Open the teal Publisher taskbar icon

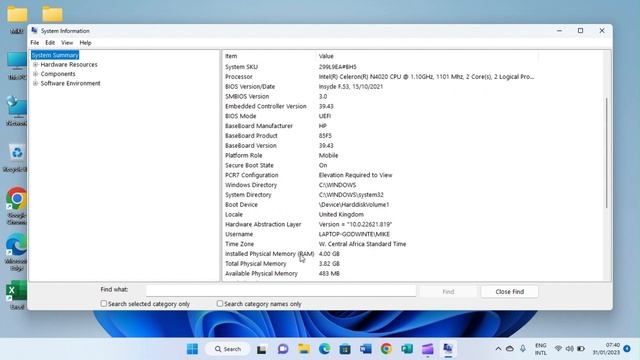(407, 349)
